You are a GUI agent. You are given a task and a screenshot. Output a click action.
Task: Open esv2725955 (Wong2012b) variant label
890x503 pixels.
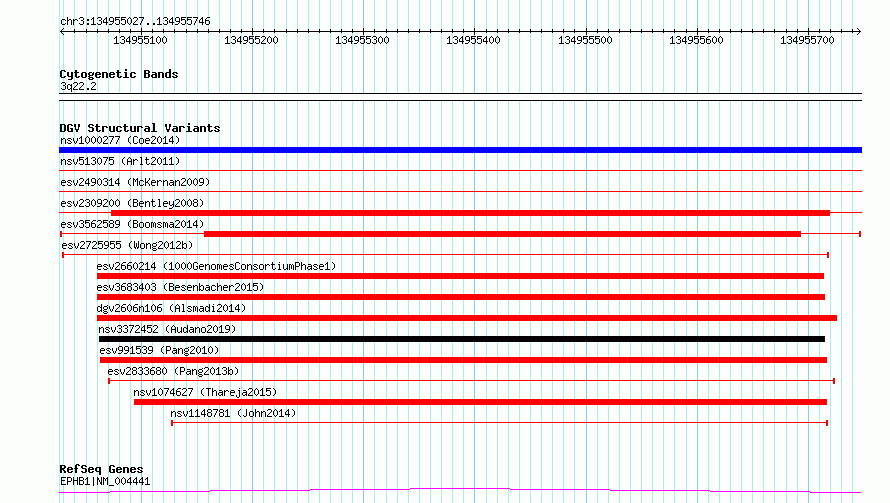[x=127, y=245]
